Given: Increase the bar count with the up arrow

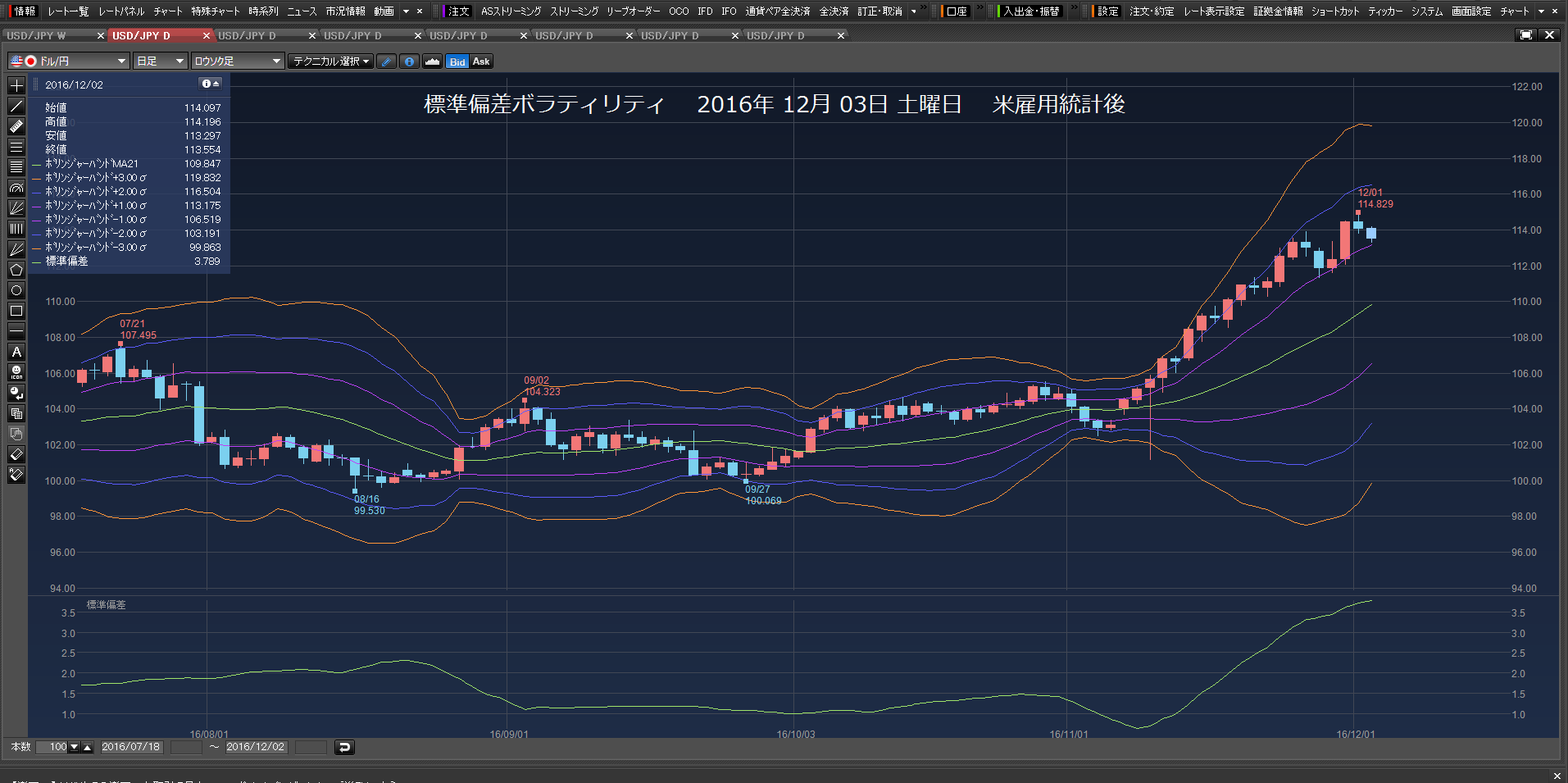Looking at the screenshot, I should coord(88,747).
